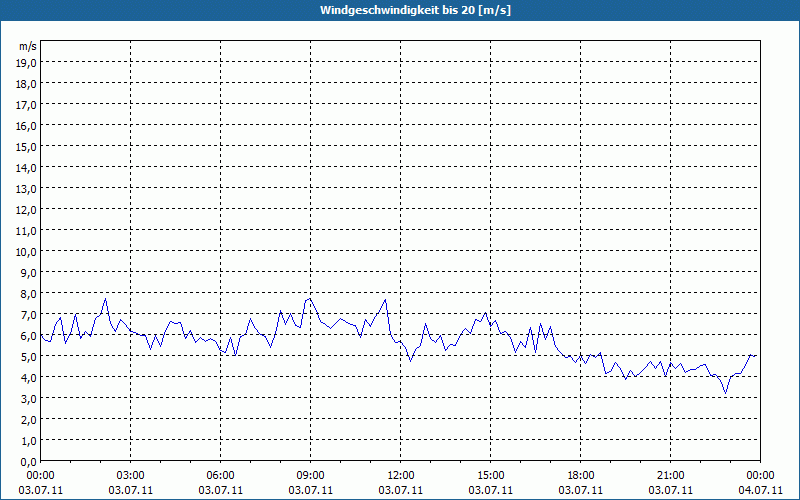Select the '18,0' y-axis label
The height and width of the screenshot is (500, 800).
point(27,84)
